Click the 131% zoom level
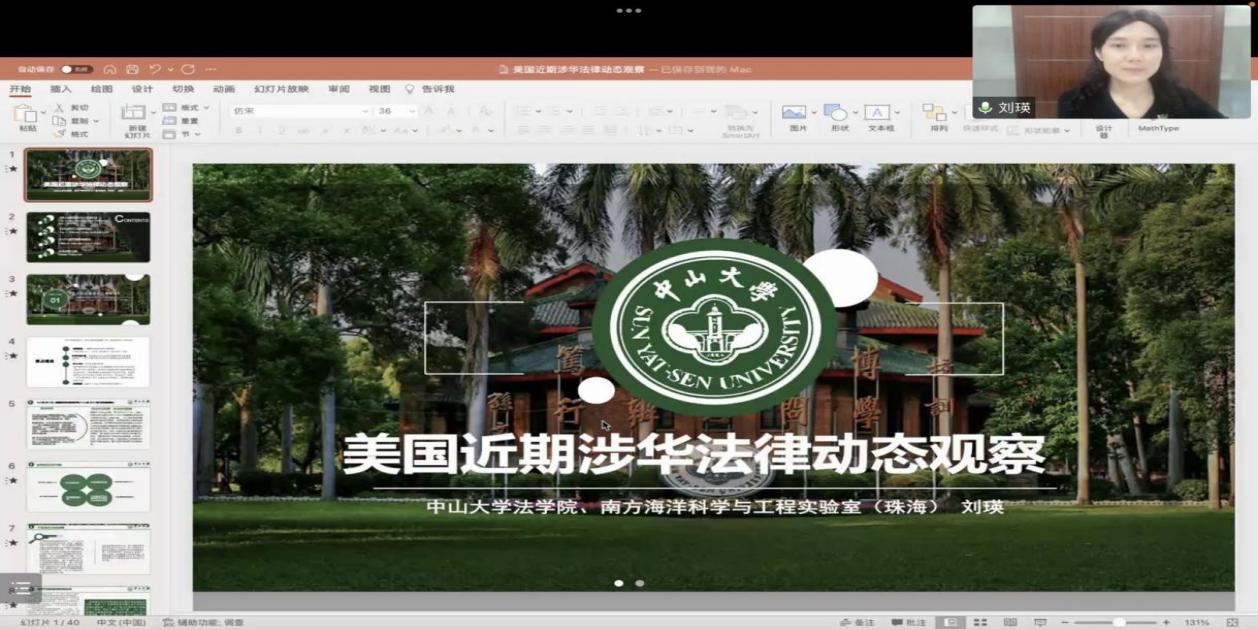The image size is (1258, 629). click(x=1198, y=622)
